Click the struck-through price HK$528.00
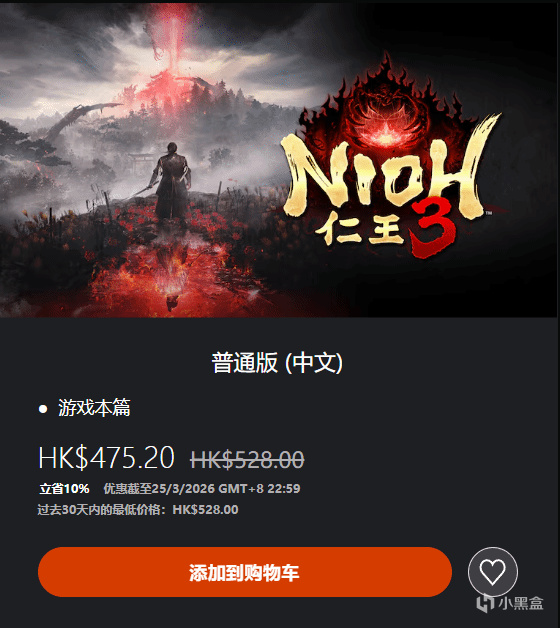Image resolution: width=560 pixels, height=628 pixels. point(247,459)
